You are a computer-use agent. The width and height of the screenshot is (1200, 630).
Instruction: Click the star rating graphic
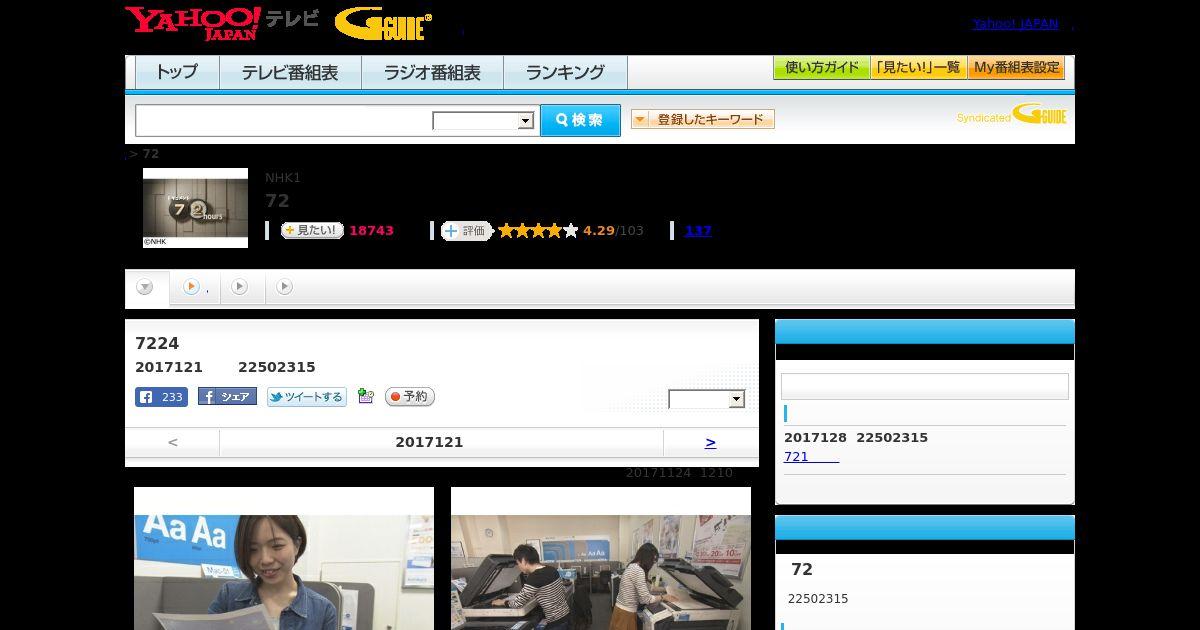click(x=538, y=231)
